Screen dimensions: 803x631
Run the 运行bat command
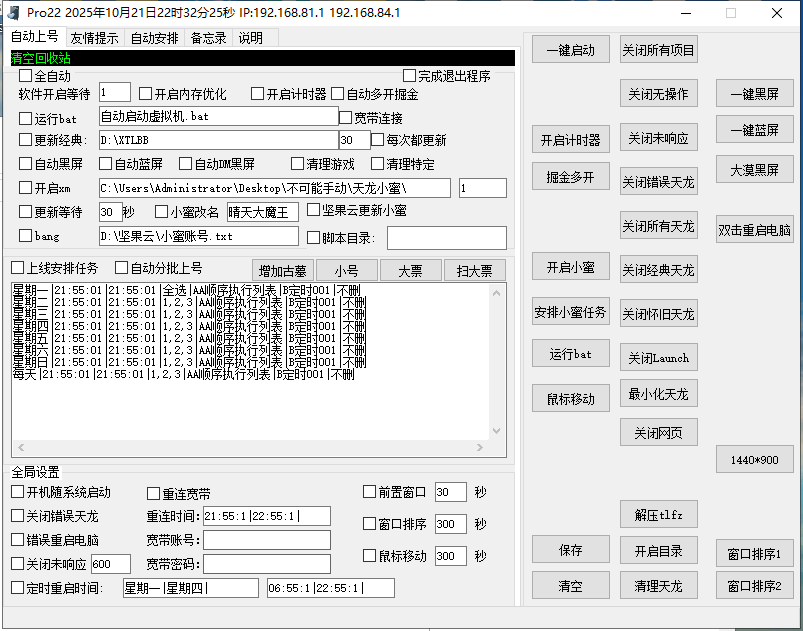coord(570,353)
